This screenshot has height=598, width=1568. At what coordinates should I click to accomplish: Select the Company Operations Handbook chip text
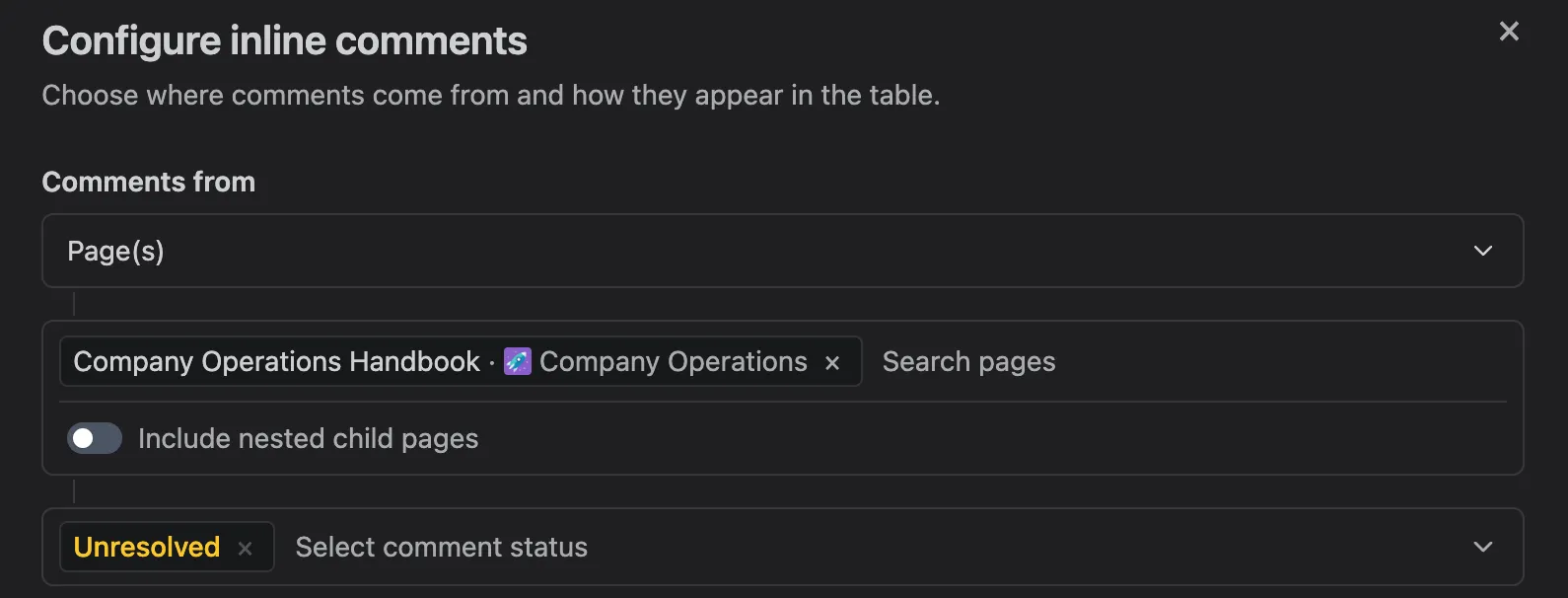point(276,361)
